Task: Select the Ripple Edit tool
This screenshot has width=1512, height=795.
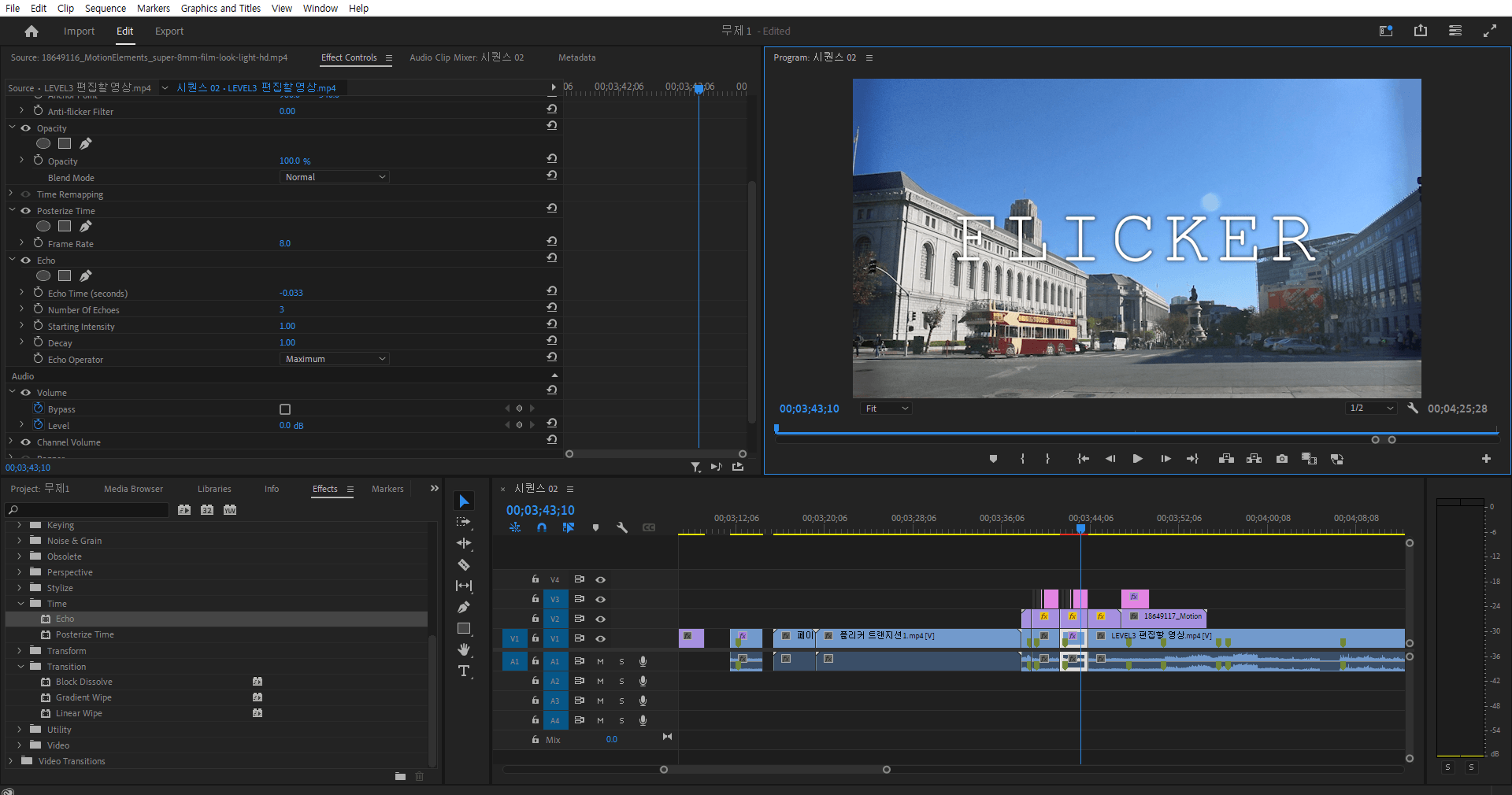Action: click(x=464, y=543)
